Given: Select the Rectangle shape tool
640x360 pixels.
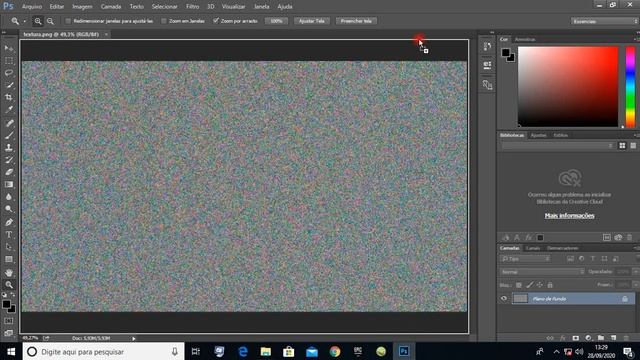Looking at the screenshot, I should coord(9,259).
